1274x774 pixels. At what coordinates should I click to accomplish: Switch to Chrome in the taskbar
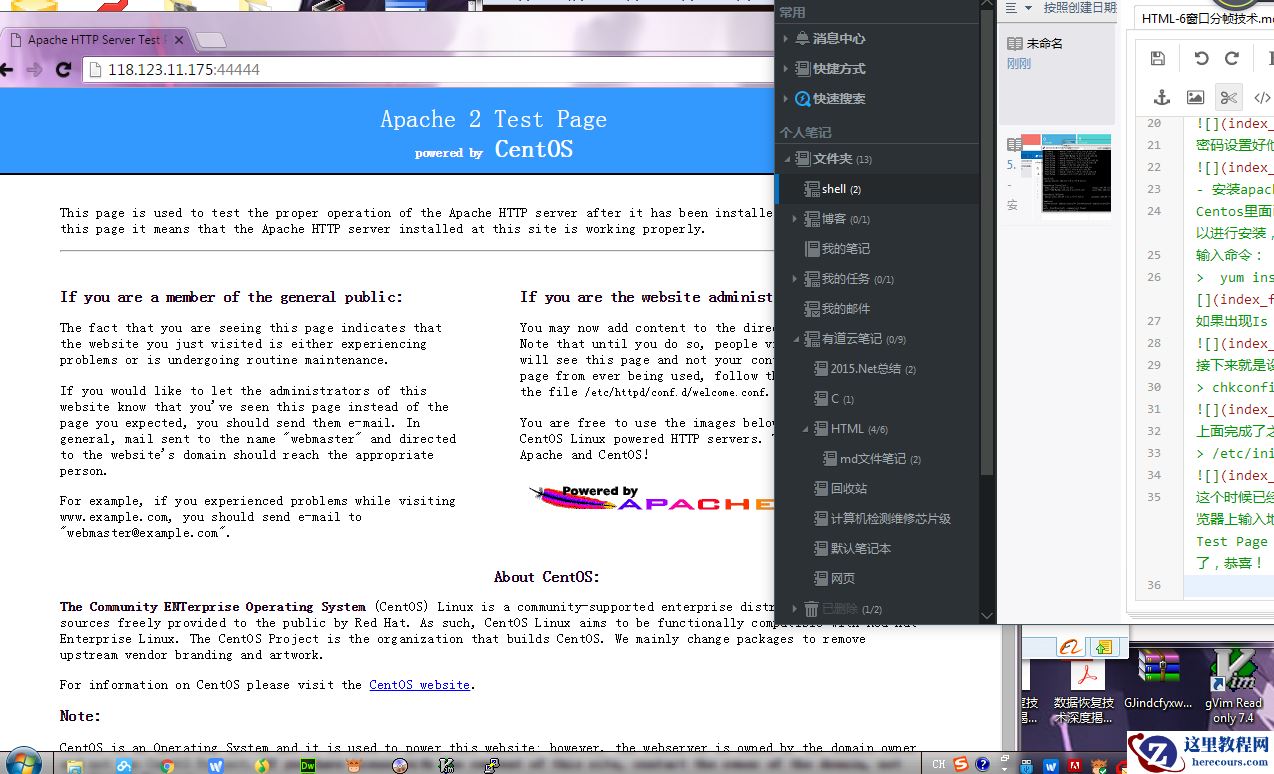coord(168,766)
